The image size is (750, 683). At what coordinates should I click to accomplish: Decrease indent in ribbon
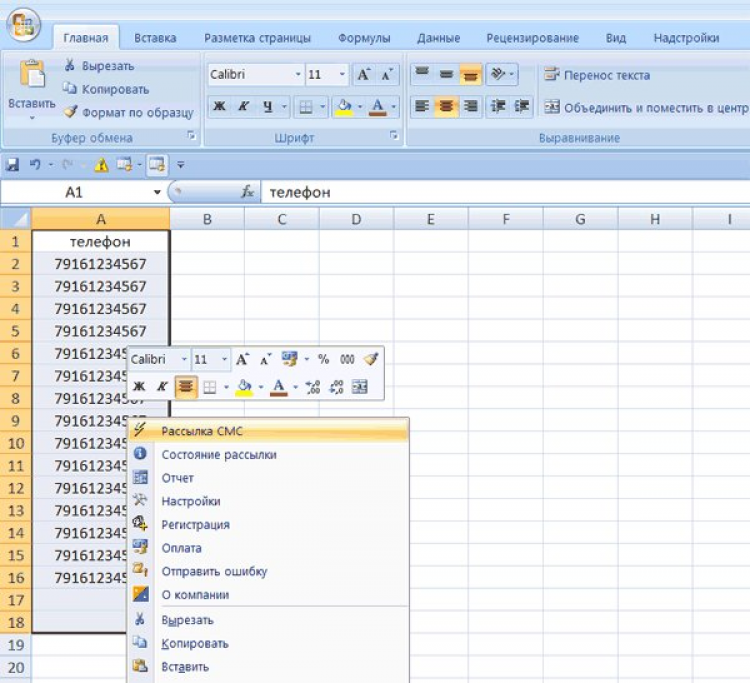[497, 106]
